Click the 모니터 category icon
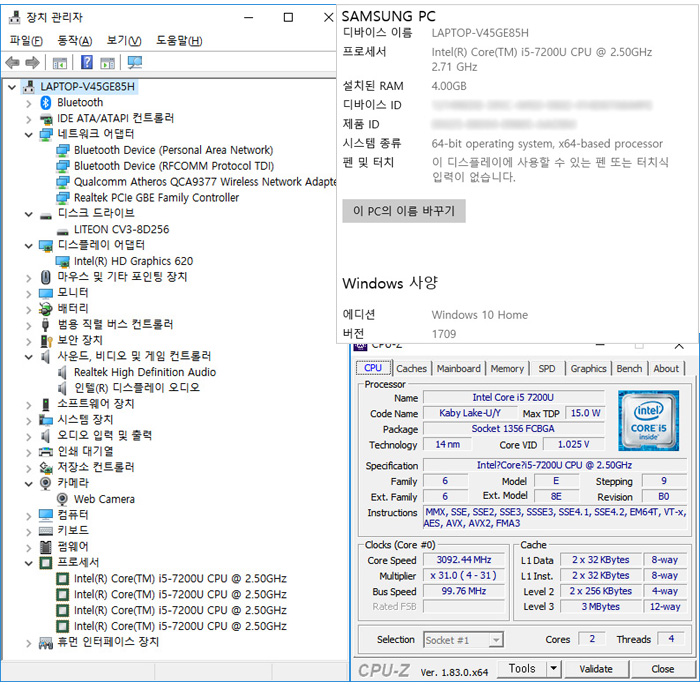The width and height of the screenshot is (700, 685). [46, 293]
